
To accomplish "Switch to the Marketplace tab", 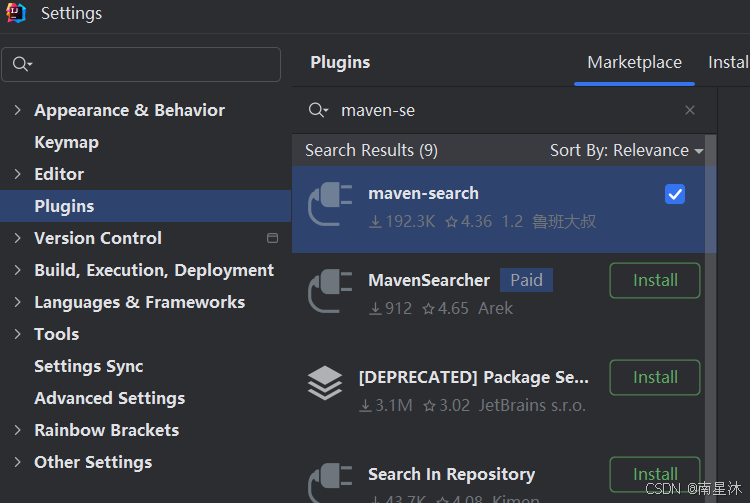I will coord(634,63).
